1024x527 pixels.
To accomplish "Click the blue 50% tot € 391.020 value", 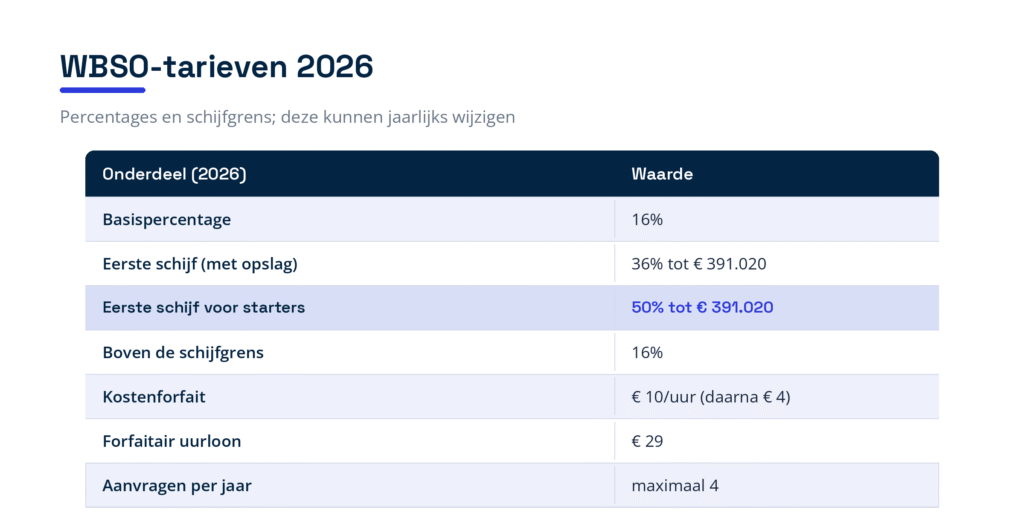I will (x=702, y=308).
